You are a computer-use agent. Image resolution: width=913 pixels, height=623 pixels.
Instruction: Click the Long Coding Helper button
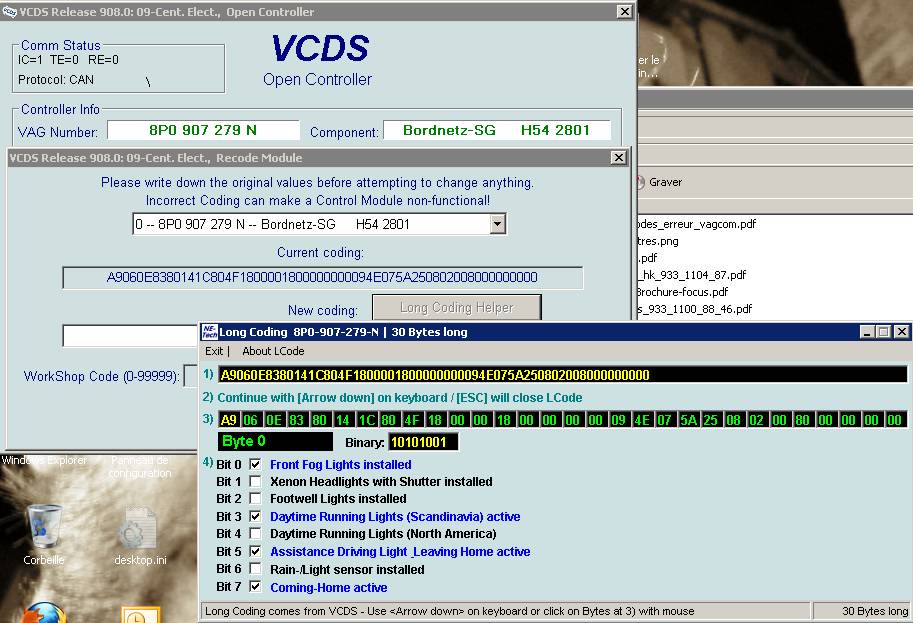(x=456, y=306)
